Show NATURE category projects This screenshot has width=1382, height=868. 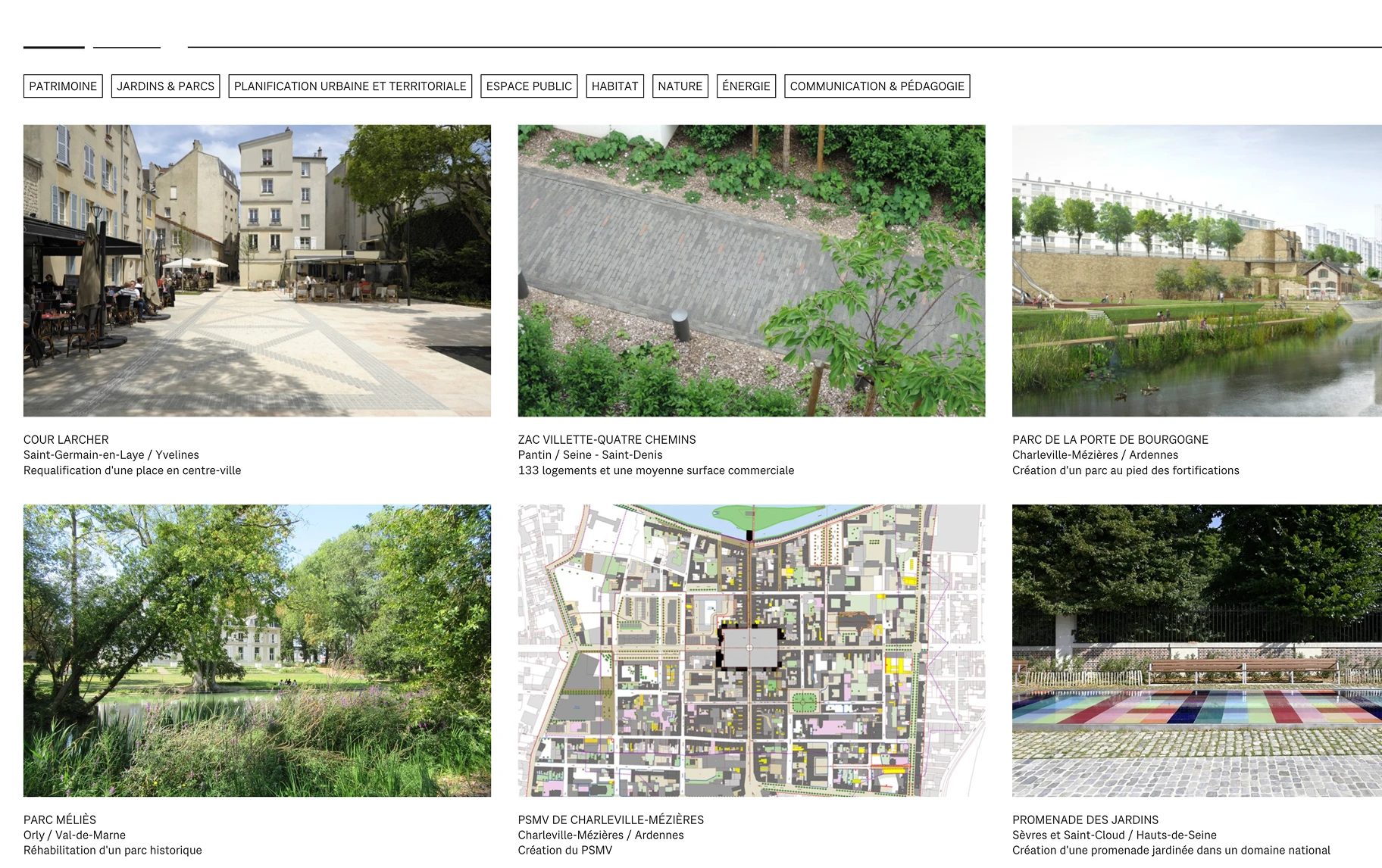(680, 86)
